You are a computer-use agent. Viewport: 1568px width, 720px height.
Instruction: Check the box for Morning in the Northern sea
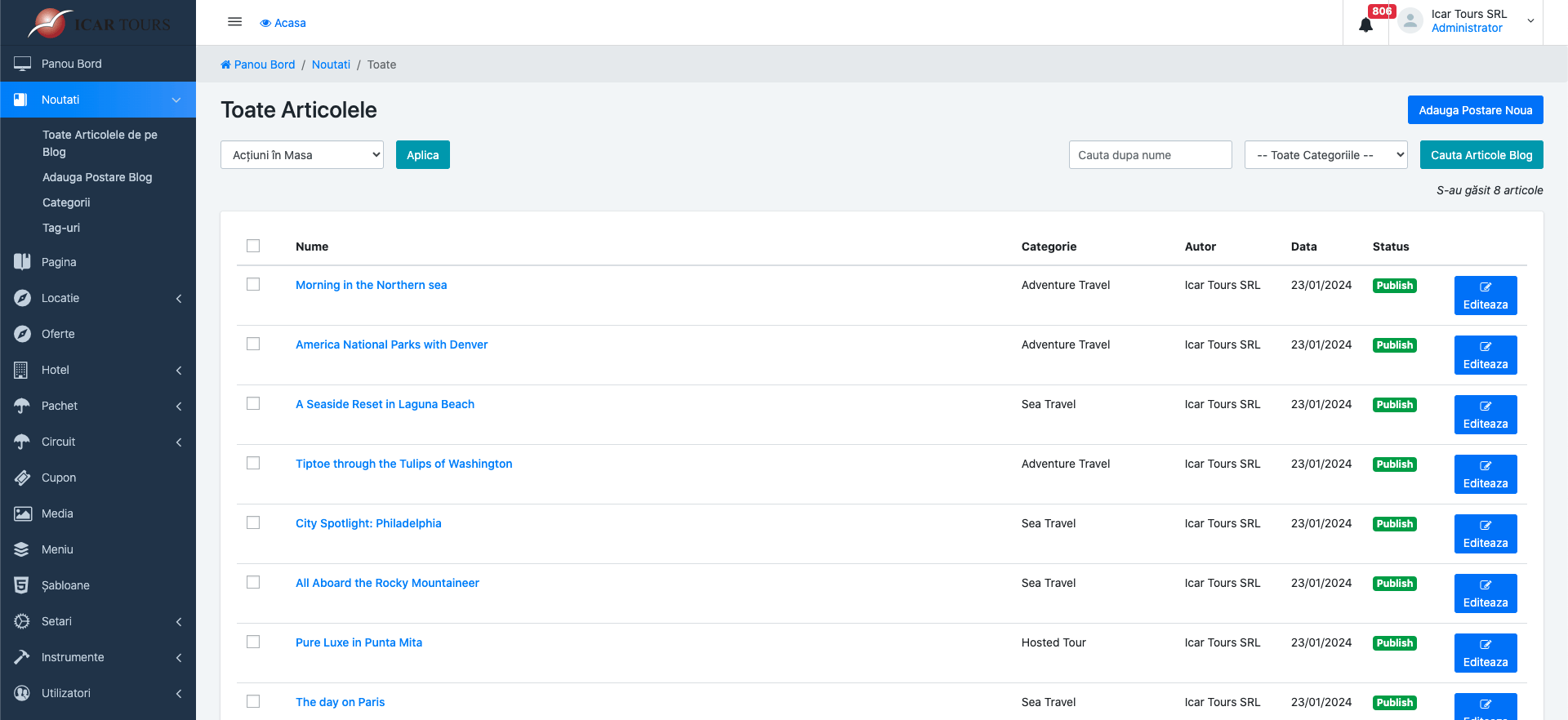click(x=253, y=284)
